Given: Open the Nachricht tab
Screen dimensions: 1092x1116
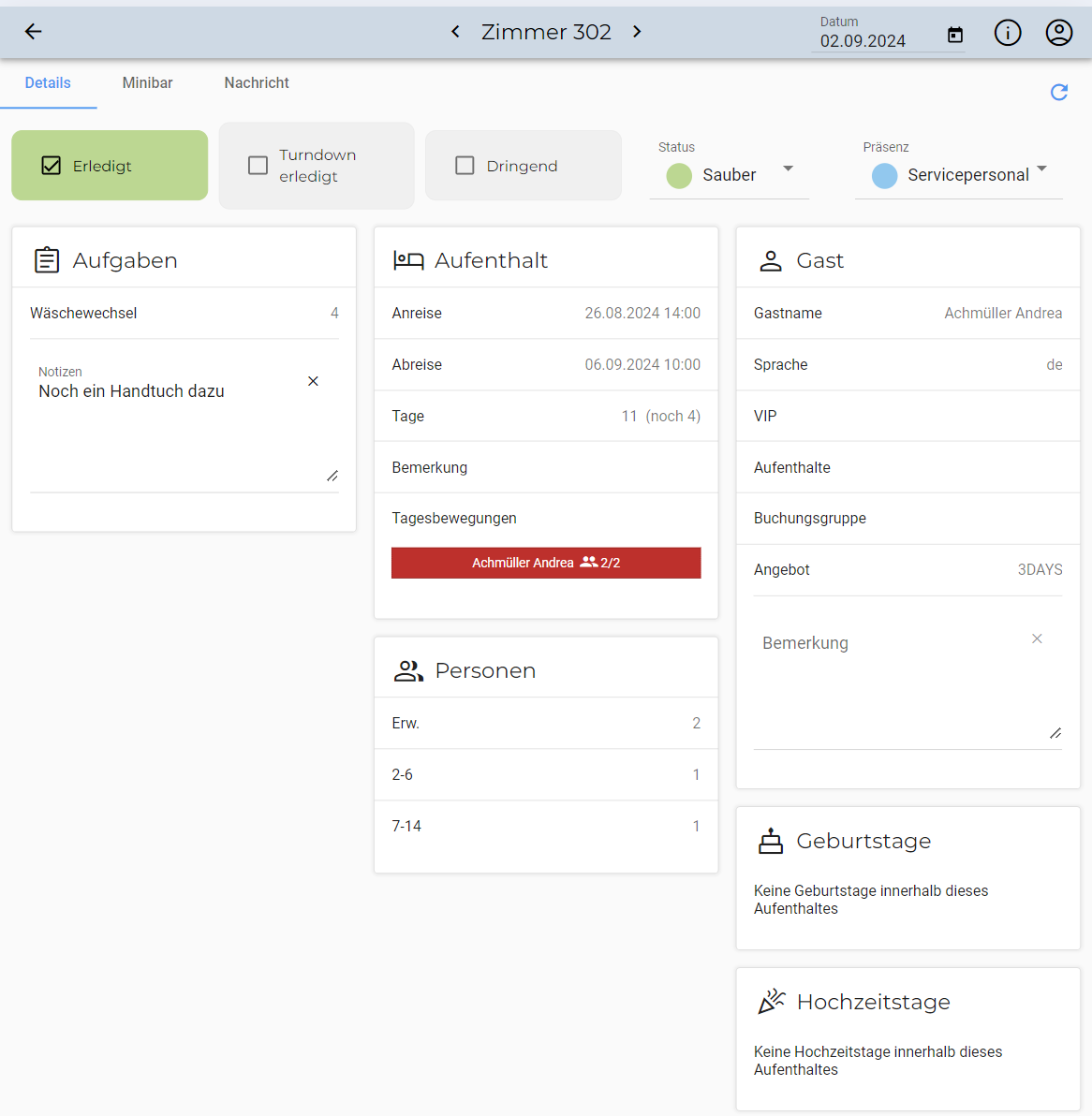Looking at the screenshot, I should (257, 82).
